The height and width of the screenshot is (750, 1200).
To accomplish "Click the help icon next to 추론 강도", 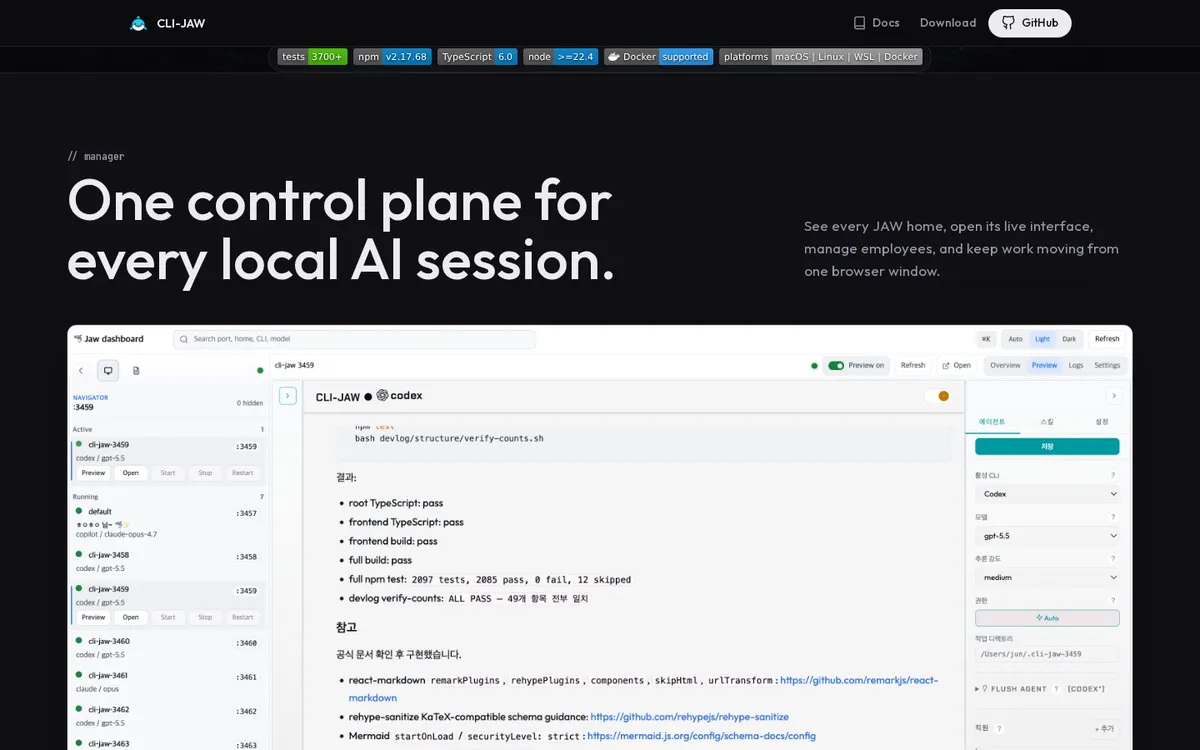I will pos(1113,558).
